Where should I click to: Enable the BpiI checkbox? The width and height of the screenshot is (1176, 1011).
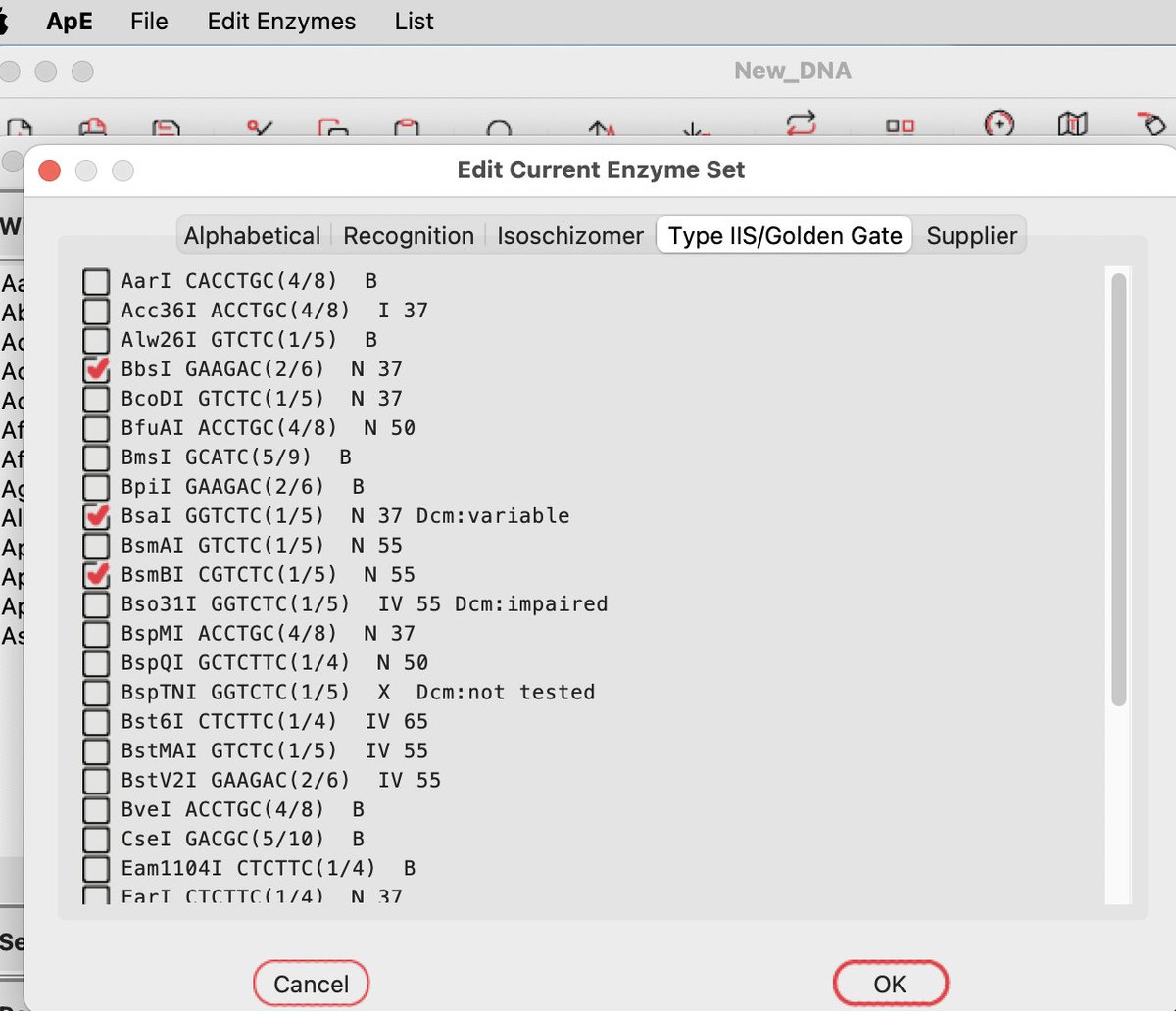click(x=96, y=488)
